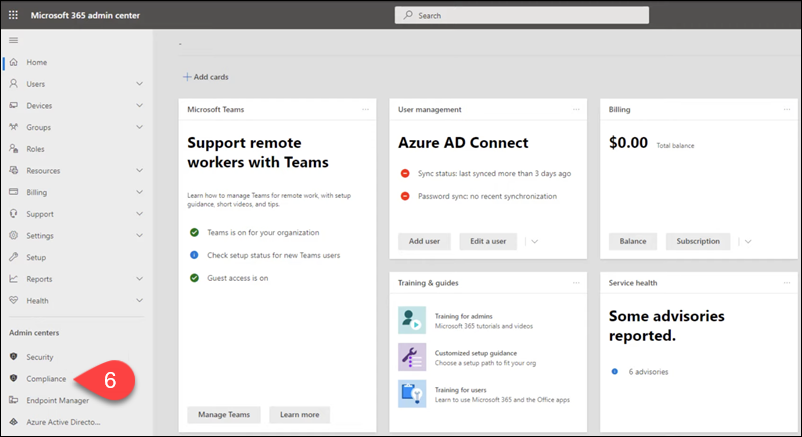802x437 pixels.
Task: Click Teams is on for your organization
Action: click(263, 232)
